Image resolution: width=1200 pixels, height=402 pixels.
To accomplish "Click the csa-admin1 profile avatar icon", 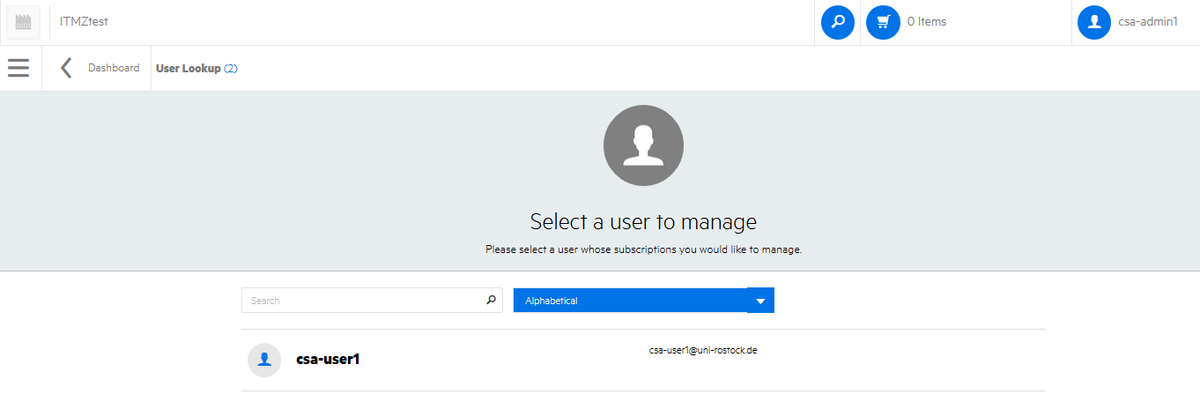I will [x=1095, y=22].
